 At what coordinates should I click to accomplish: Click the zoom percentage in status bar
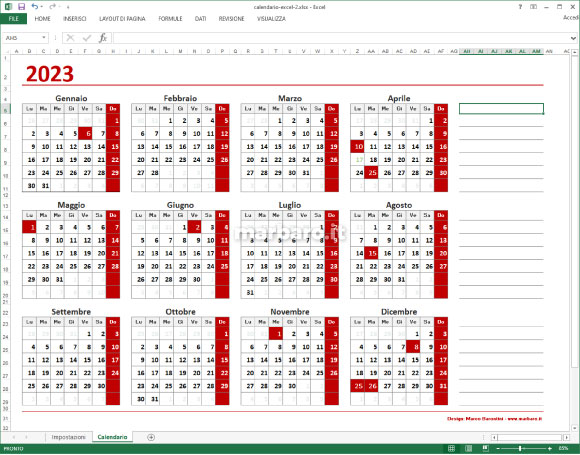pyautogui.click(x=563, y=448)
